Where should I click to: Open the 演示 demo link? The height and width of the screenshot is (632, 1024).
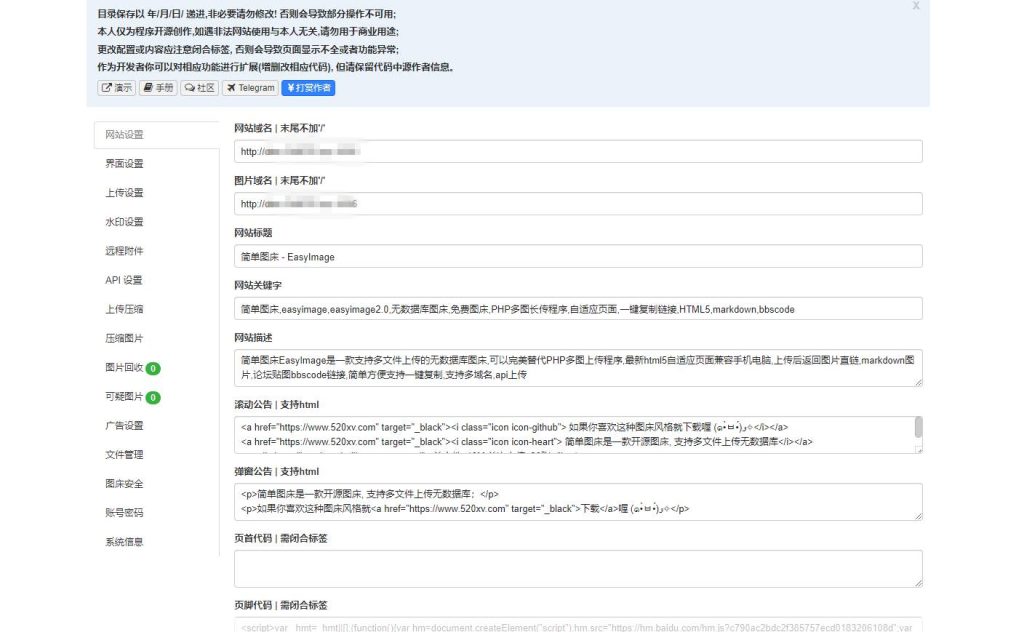point(116,87)
